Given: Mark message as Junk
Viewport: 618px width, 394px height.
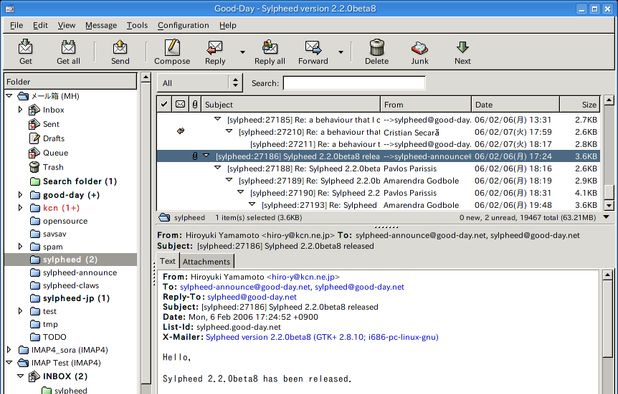Looking at the screenshot, I should tap(419, 48).
